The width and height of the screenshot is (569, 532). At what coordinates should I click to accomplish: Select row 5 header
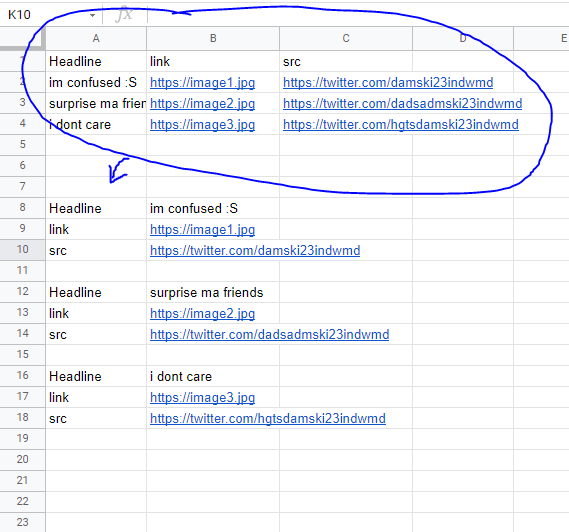pos(22,144)
